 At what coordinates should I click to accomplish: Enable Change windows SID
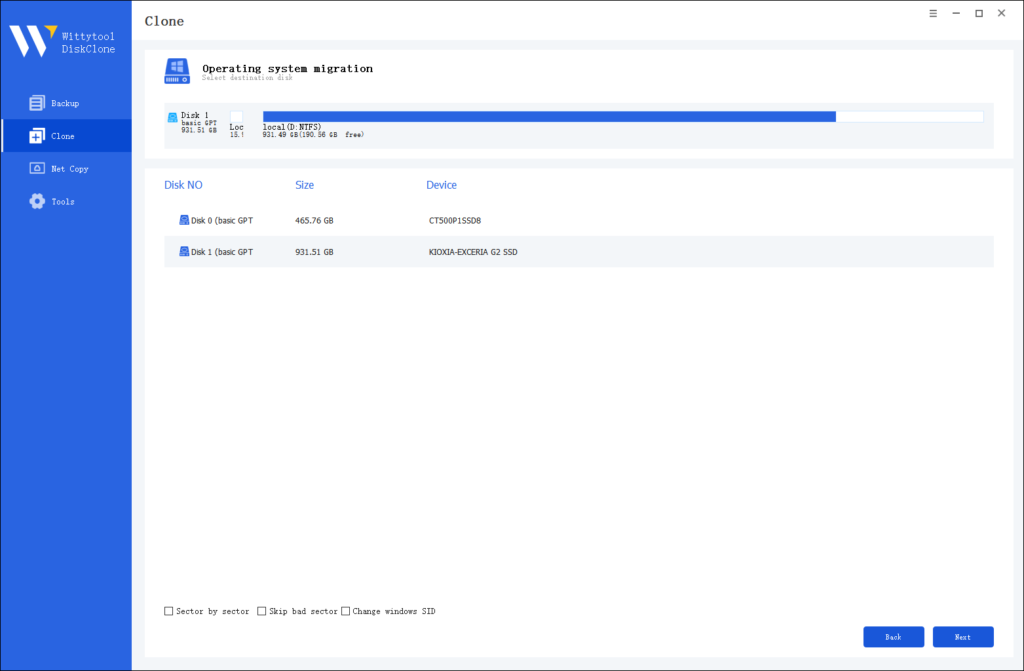pos(346,611)
